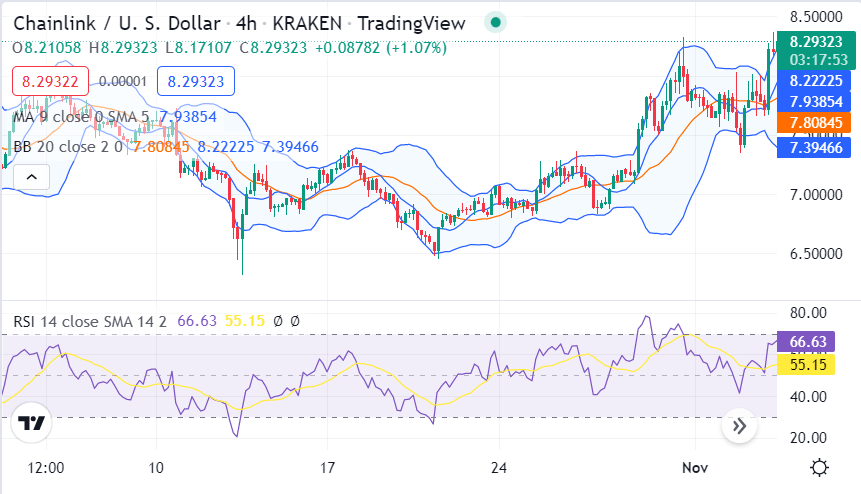Click the 8.50000 price scale label
Screen dimensions: 861x494
point(816,17)
